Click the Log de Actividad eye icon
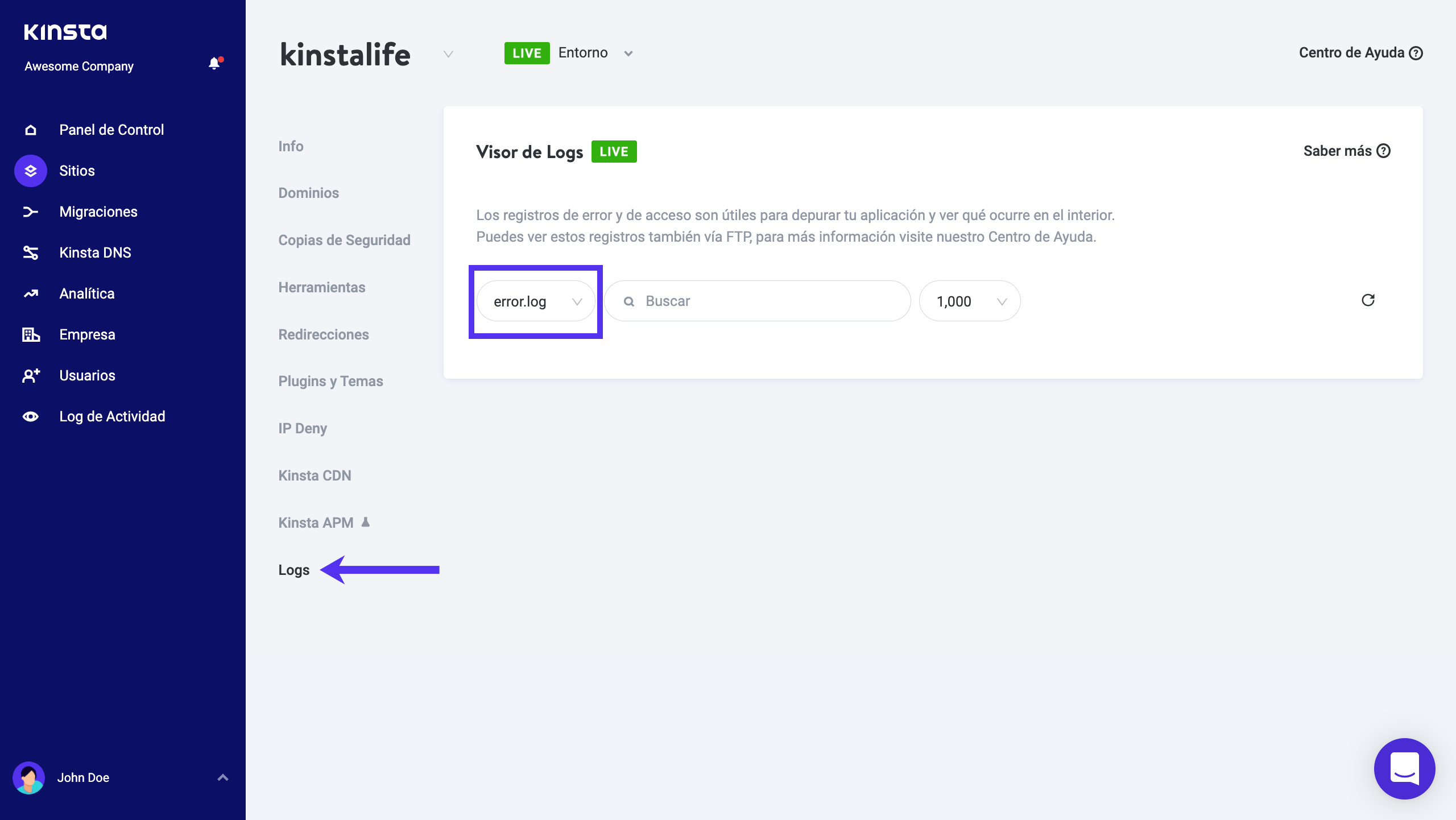This screenshot has width=1456, height=820. (31, 417)
